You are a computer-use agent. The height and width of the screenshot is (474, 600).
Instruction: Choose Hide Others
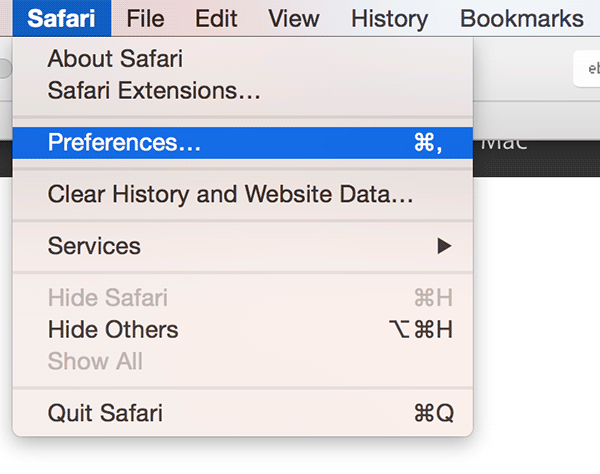point(112,329)
